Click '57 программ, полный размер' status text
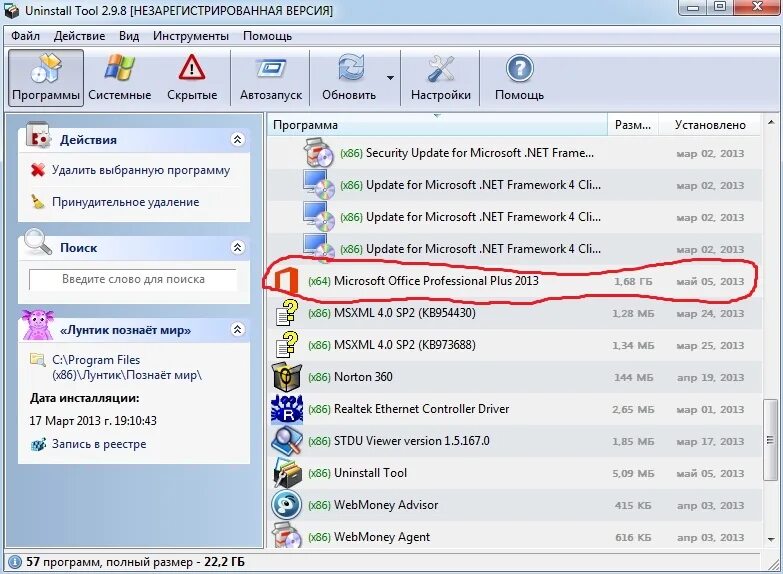The image size is (783, 574). pos(109,562)
